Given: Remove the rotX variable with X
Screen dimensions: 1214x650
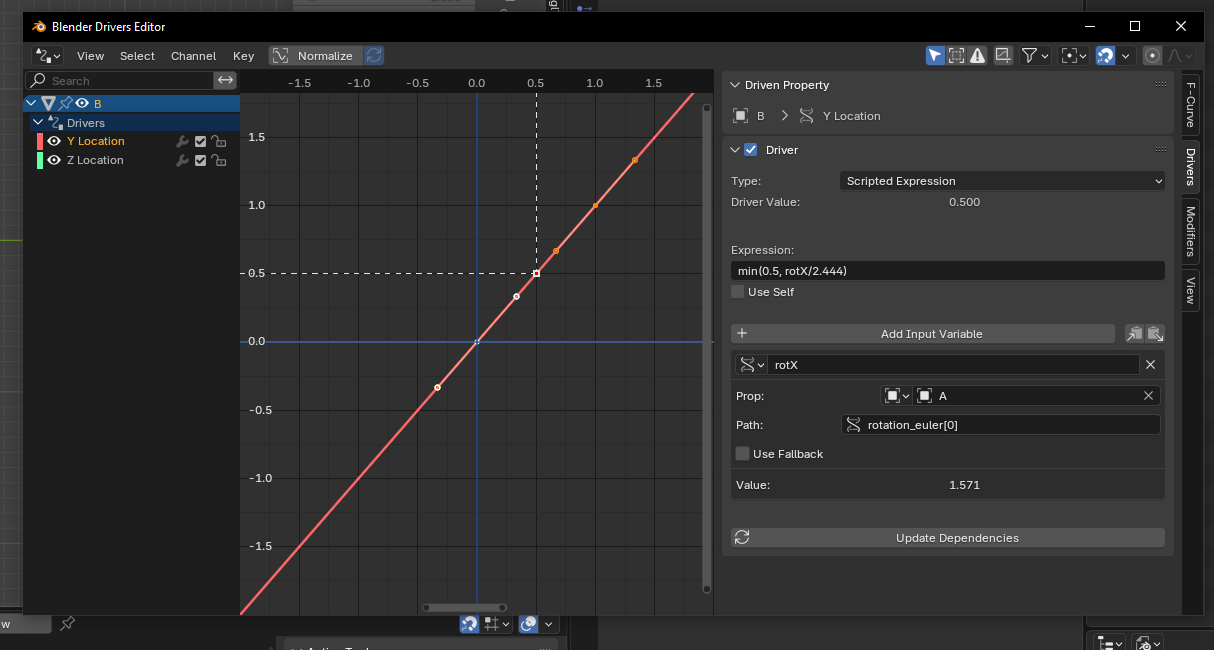Looking at the screenshot, I should point(1150,365).
